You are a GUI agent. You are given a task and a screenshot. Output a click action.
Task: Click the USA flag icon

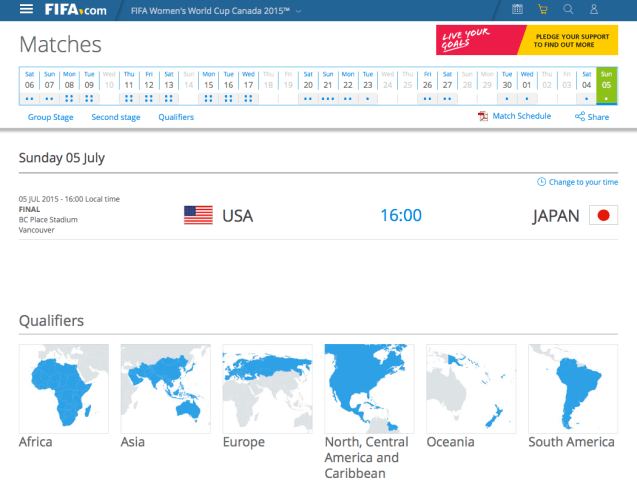pyautogui.click(x=198, y=215)
